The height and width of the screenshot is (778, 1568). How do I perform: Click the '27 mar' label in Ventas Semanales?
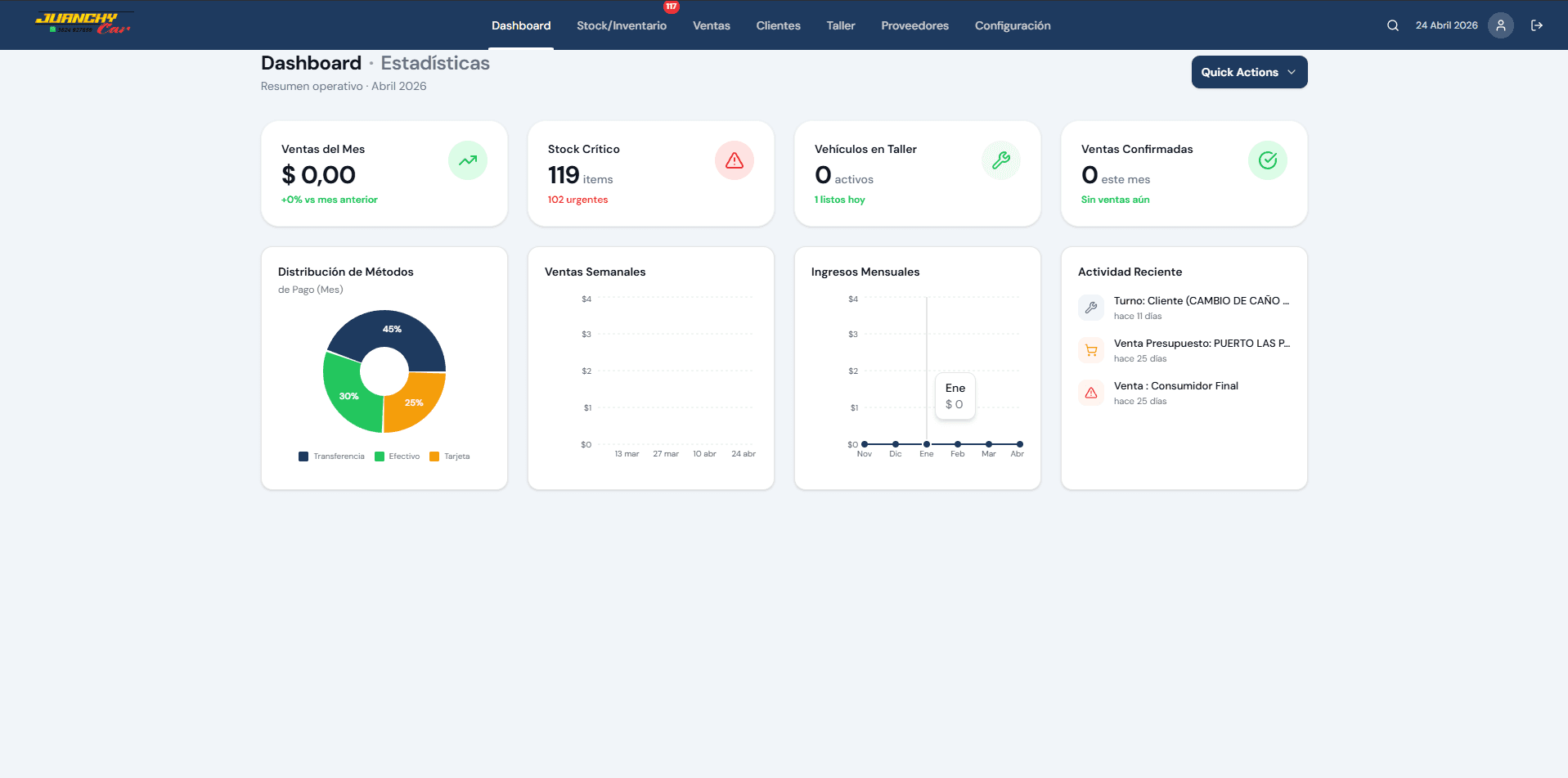[x=666, y=454]
